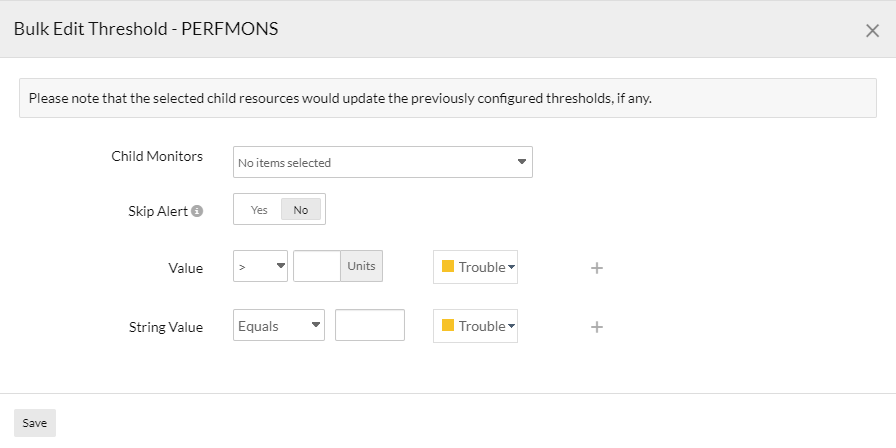The image size is (896, 448).
Task: Click the Value threshold input field
Action: point(317,267)
